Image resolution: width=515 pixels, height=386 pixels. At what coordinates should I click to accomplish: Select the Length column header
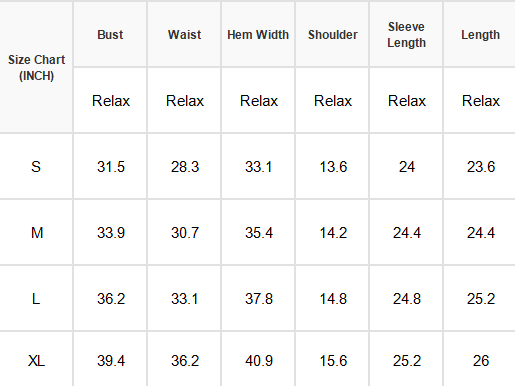pos(480,35)
